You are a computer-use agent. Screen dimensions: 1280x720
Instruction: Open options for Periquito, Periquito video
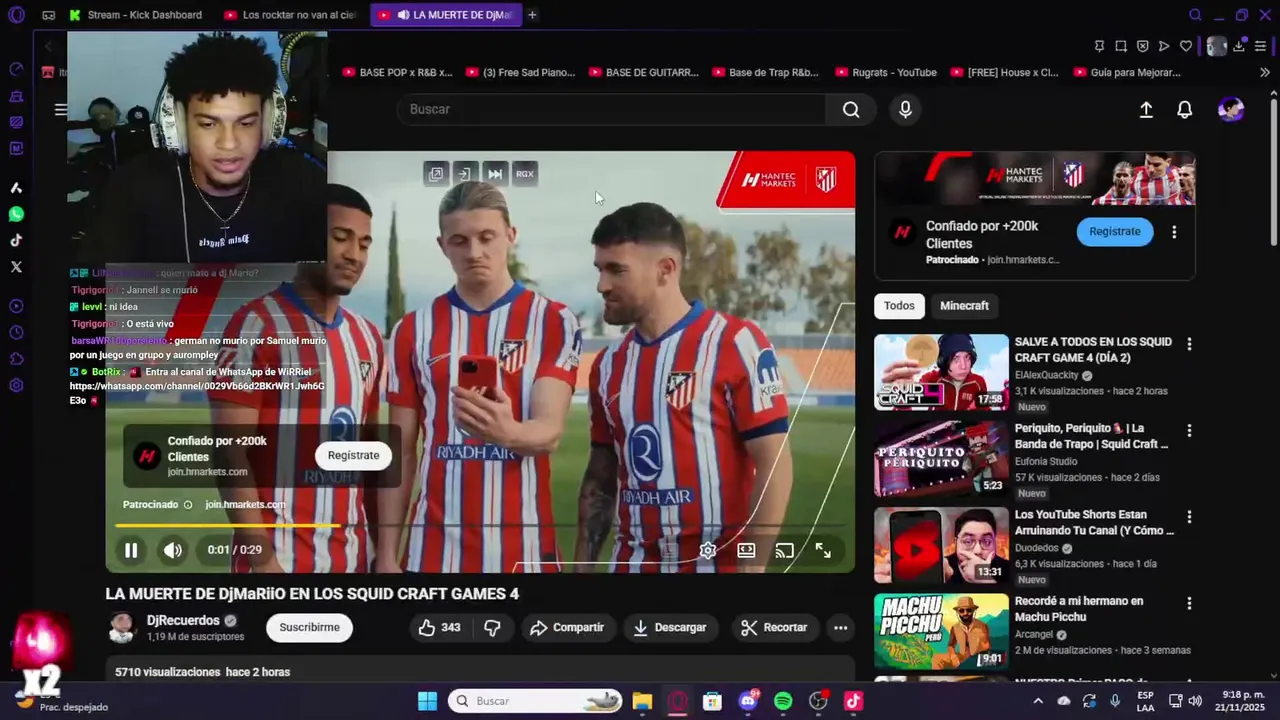[1189, 431]
